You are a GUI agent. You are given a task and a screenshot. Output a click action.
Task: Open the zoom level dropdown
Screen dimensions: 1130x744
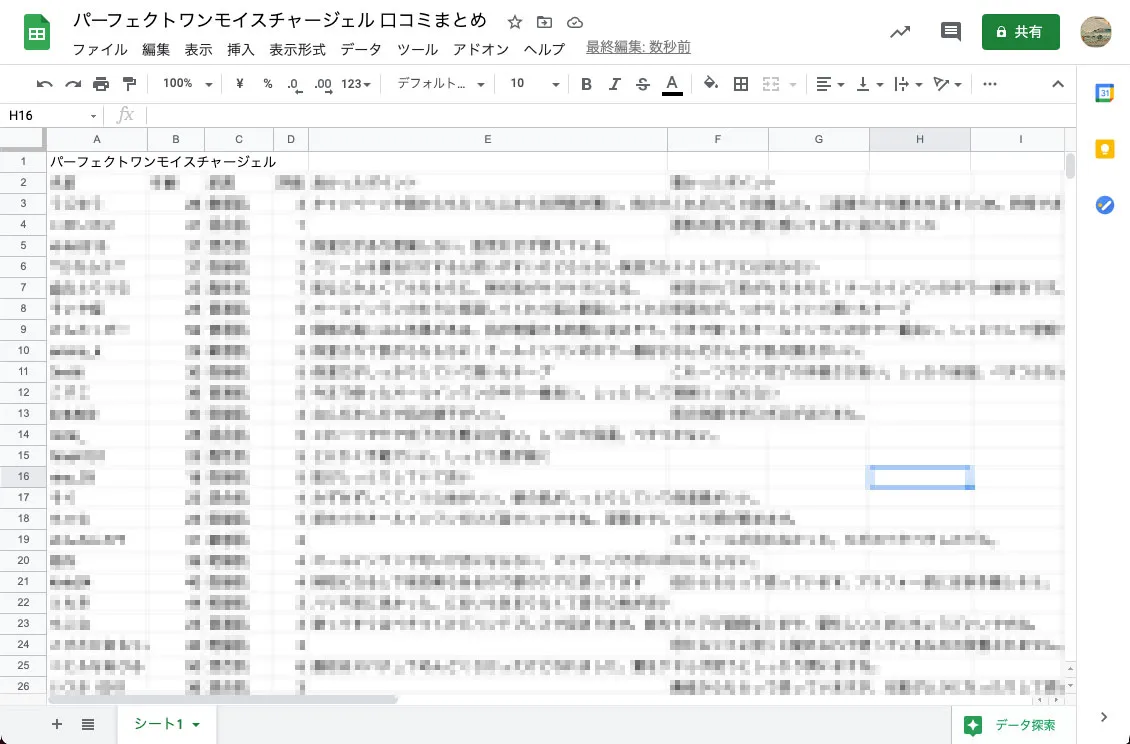click(x=186, y=84)
